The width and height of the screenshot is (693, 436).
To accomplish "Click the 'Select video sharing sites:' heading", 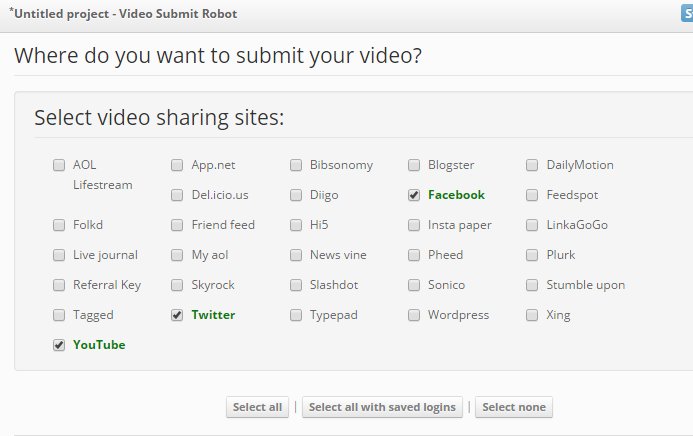I will click(159, 118).
